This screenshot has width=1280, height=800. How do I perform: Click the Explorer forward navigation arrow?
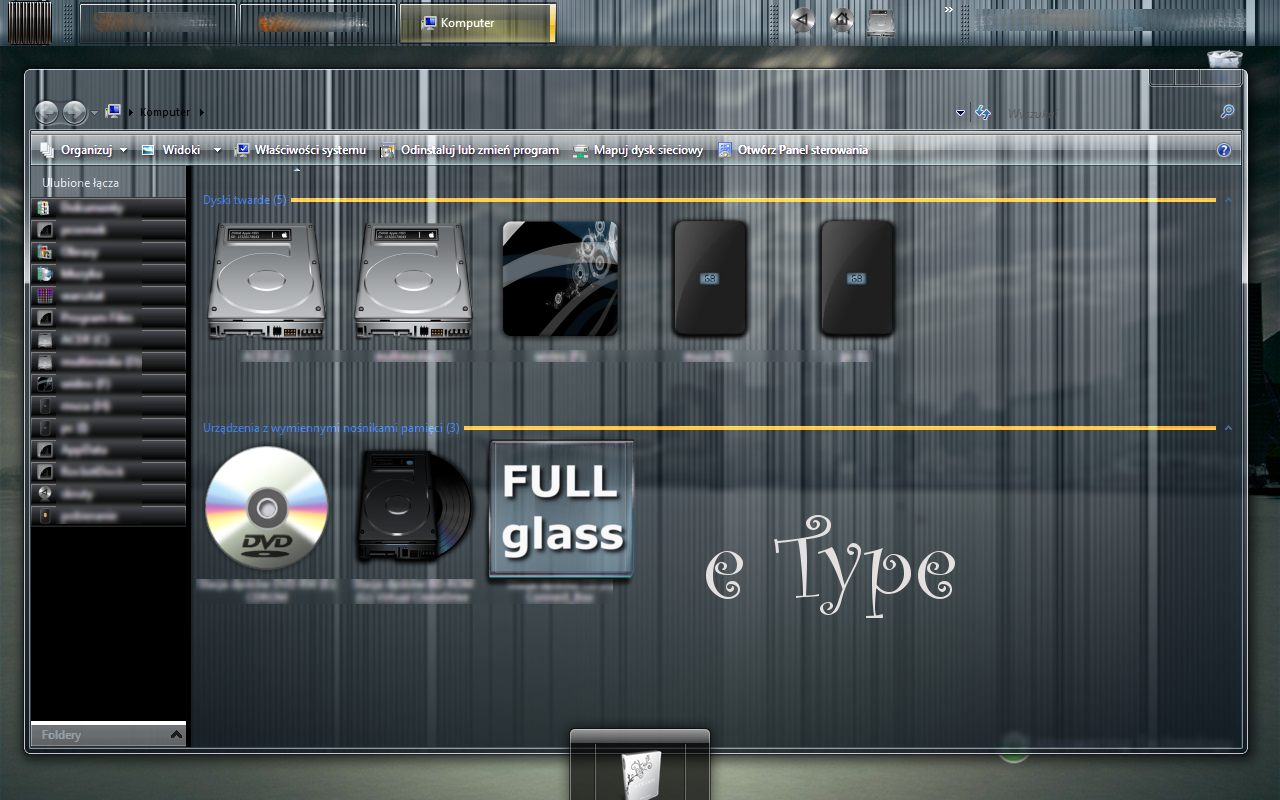(74, 112)
